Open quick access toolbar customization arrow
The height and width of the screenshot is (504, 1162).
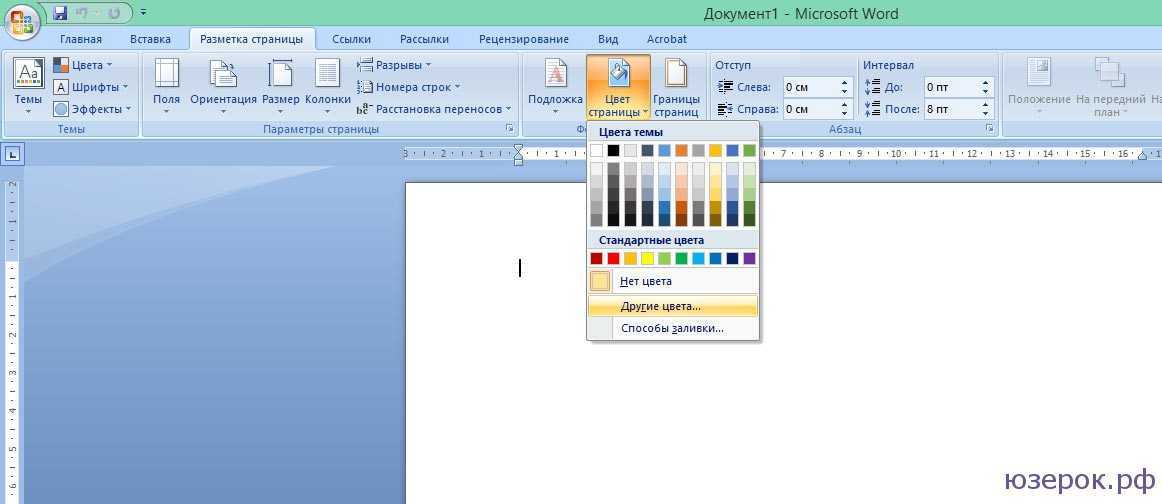coord(143,13)
